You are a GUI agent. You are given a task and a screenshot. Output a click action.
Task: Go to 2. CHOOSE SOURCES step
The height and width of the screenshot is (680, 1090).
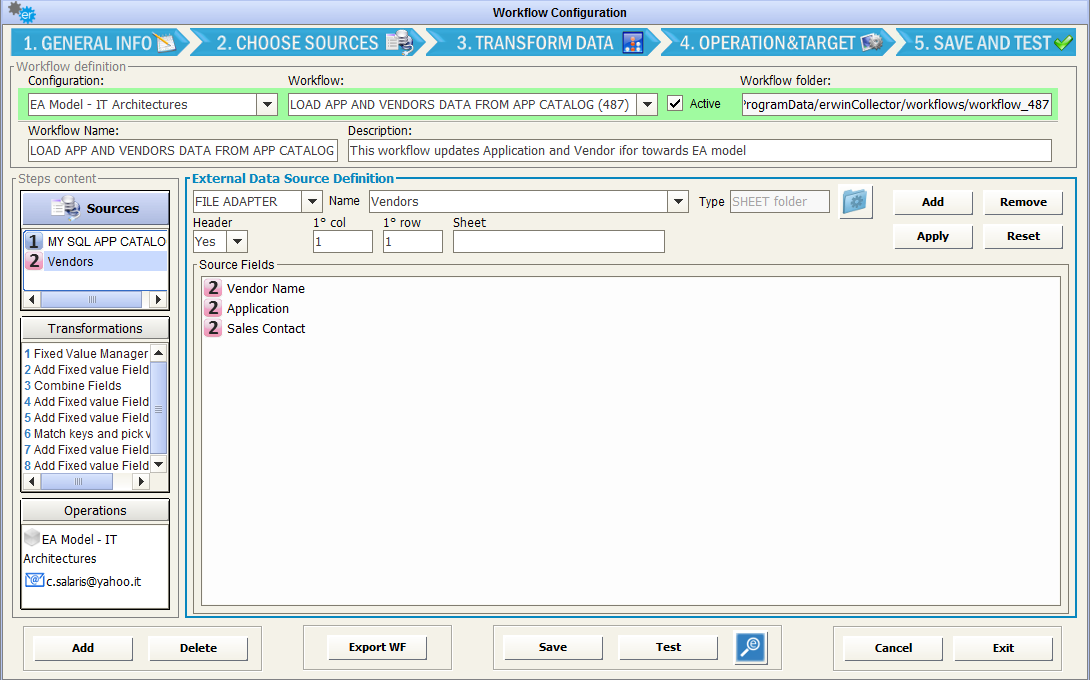[x=314, y=42]
